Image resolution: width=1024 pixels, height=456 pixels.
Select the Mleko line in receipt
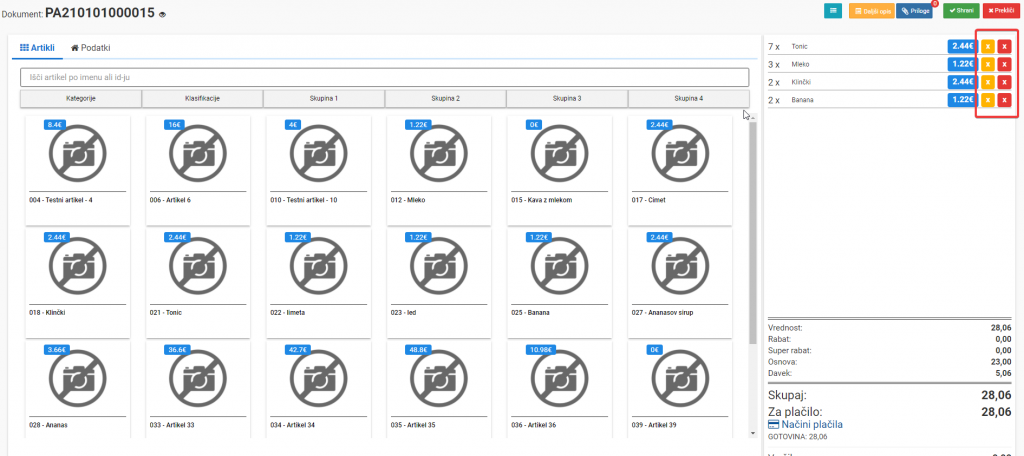(891, 64)
